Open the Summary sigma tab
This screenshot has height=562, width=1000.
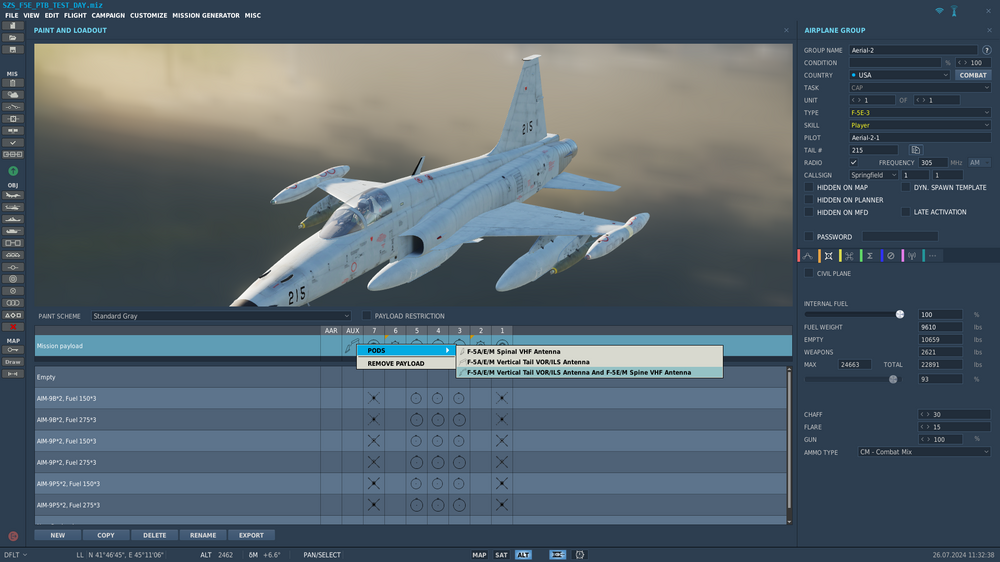[870, 256]
